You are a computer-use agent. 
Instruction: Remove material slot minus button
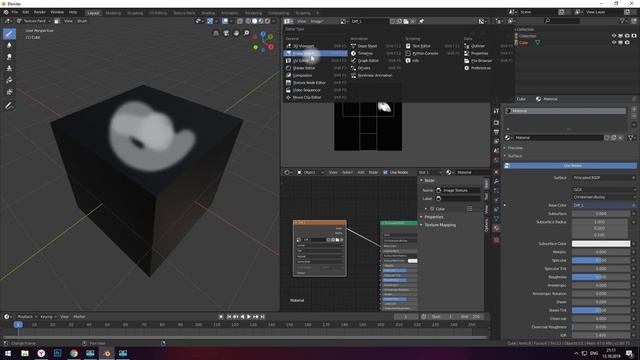click(634, 117)
